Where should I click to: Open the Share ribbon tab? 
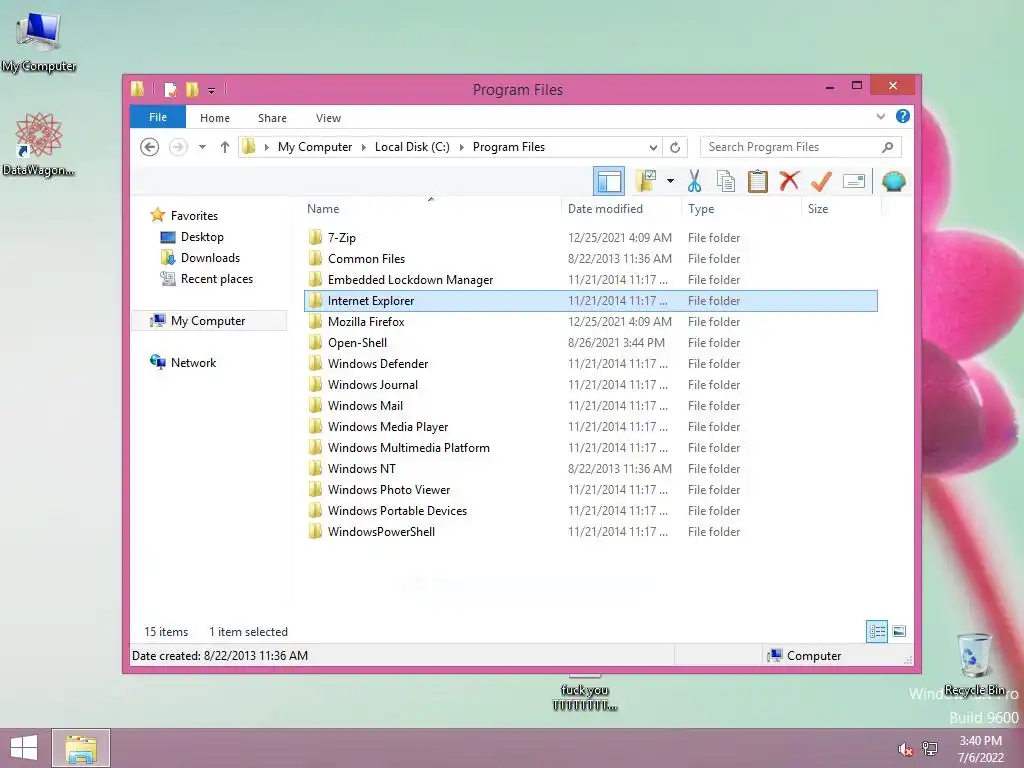pos(272,118)
